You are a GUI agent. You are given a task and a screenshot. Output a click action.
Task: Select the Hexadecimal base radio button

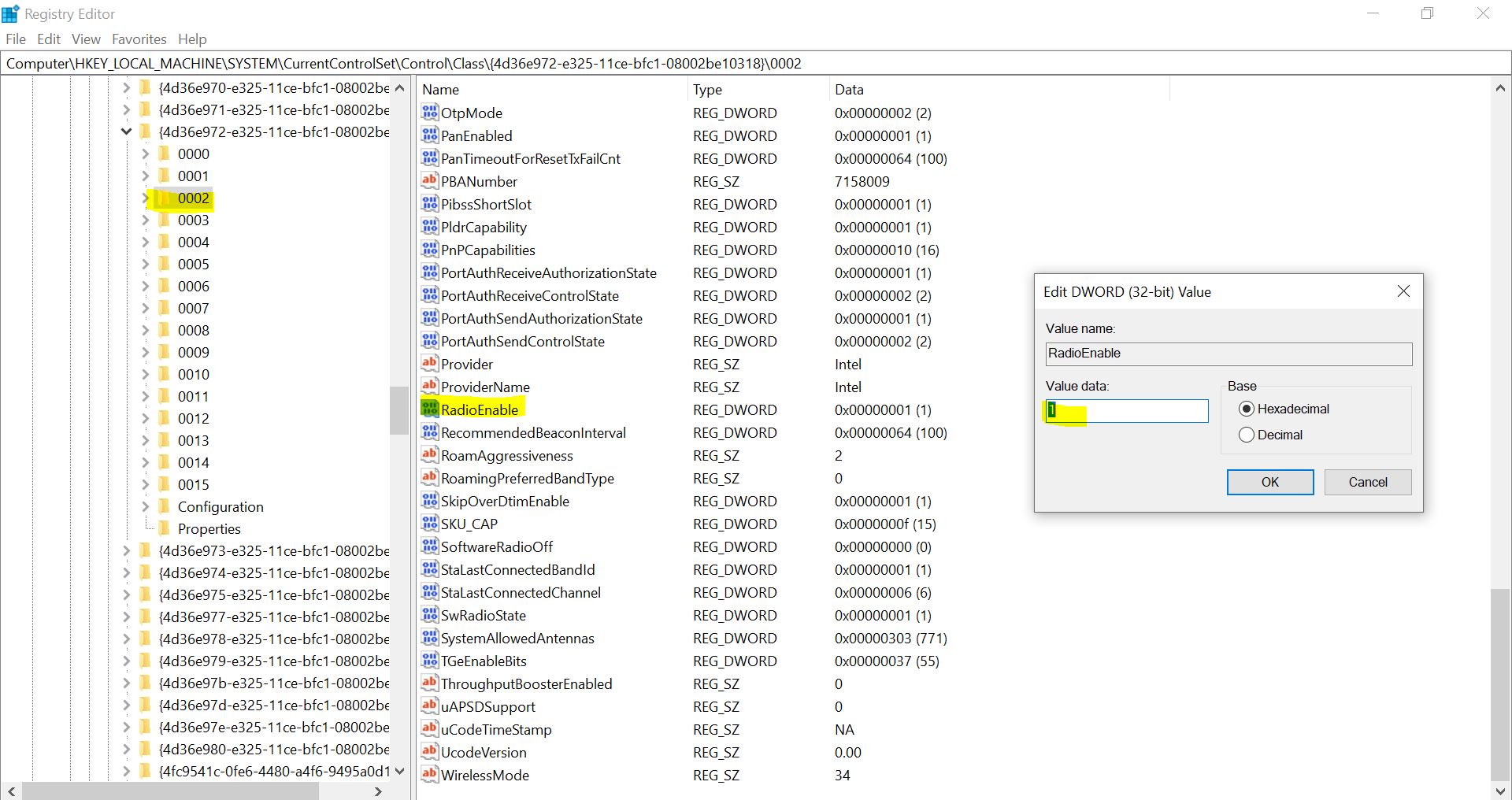1246,409
